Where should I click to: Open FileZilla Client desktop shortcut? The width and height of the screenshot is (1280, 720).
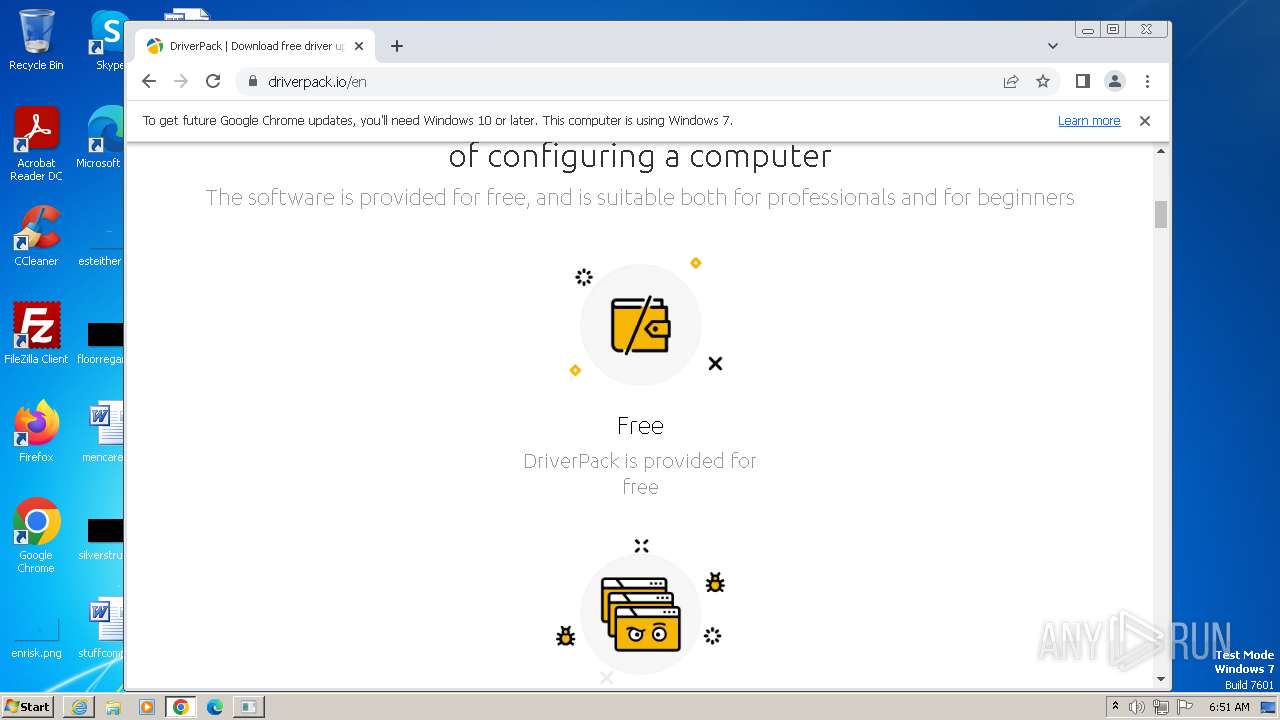pos(36,333)
